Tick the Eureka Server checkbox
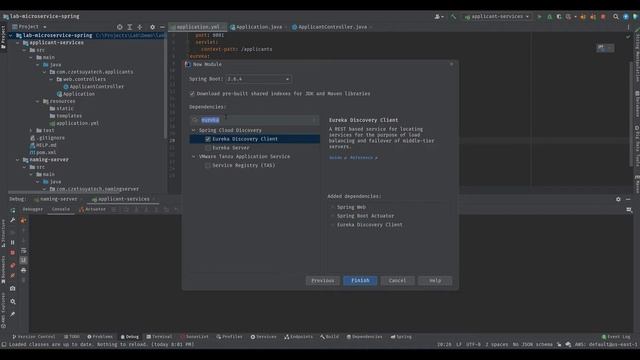The height and width of the screenshot is (360, 640). click(208, 148)
